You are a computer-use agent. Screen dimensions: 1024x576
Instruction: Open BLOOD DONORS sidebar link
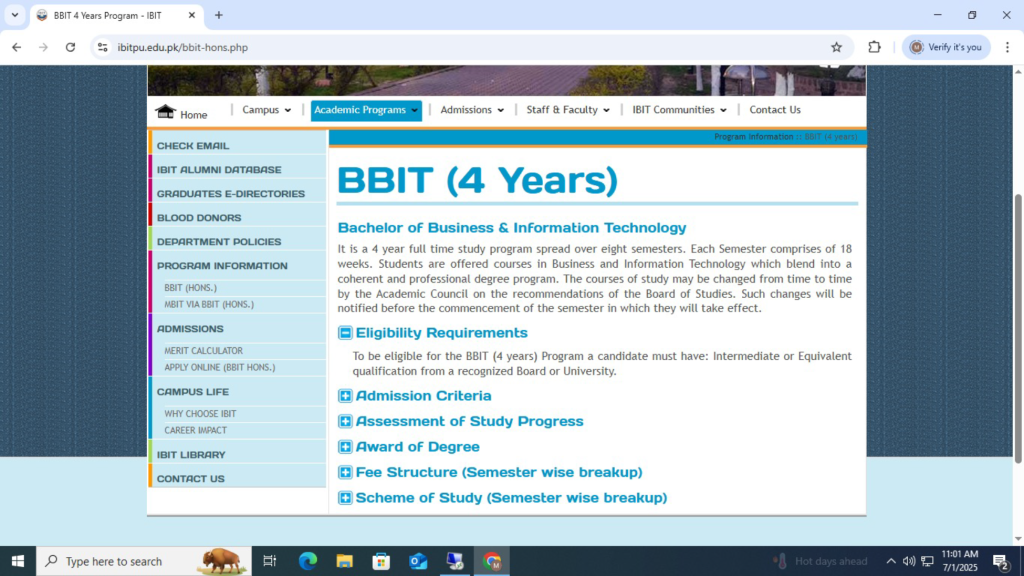click(199, 217)
